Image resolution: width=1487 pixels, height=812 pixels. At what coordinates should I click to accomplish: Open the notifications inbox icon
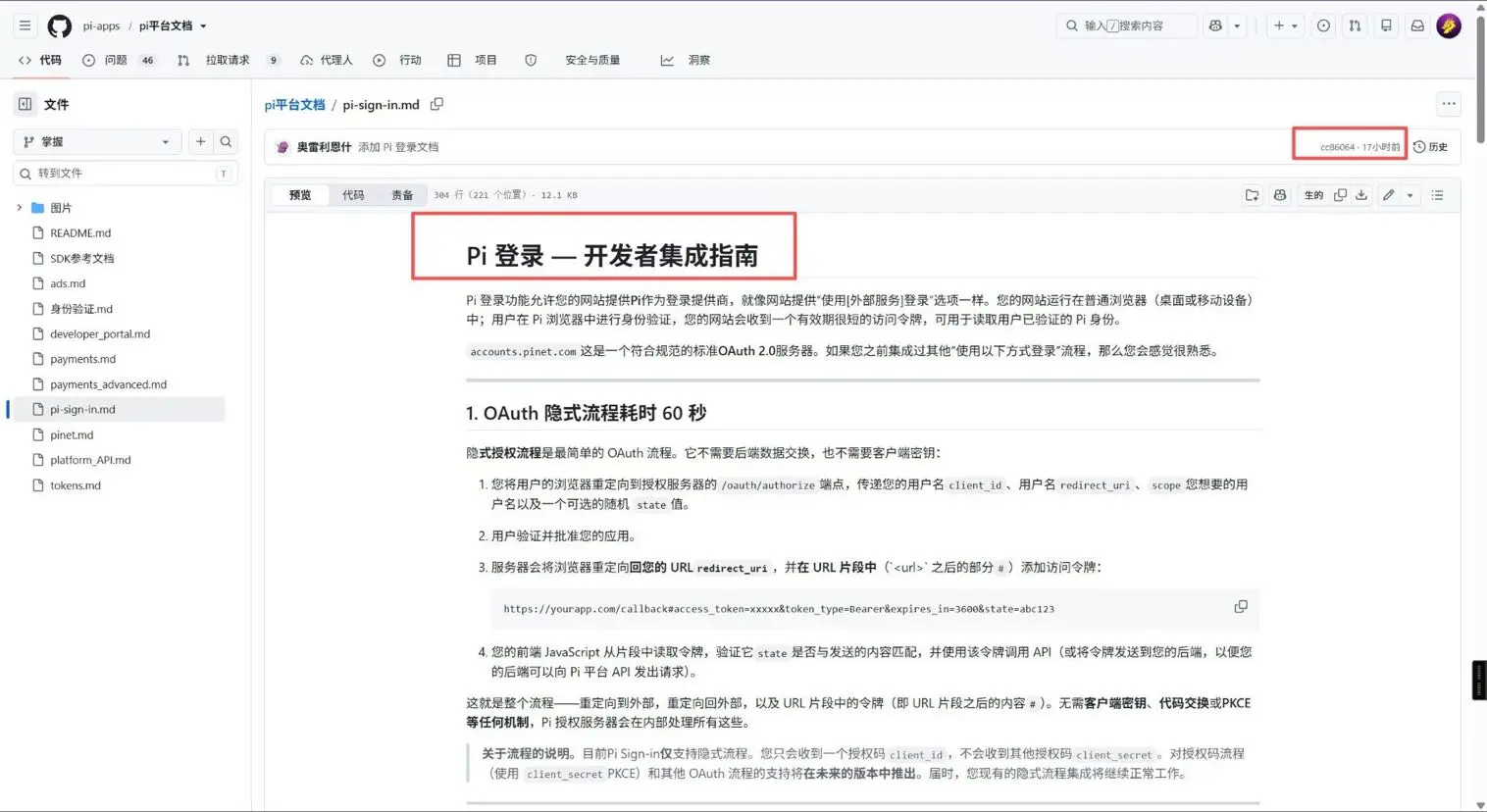coord(1417,25)
